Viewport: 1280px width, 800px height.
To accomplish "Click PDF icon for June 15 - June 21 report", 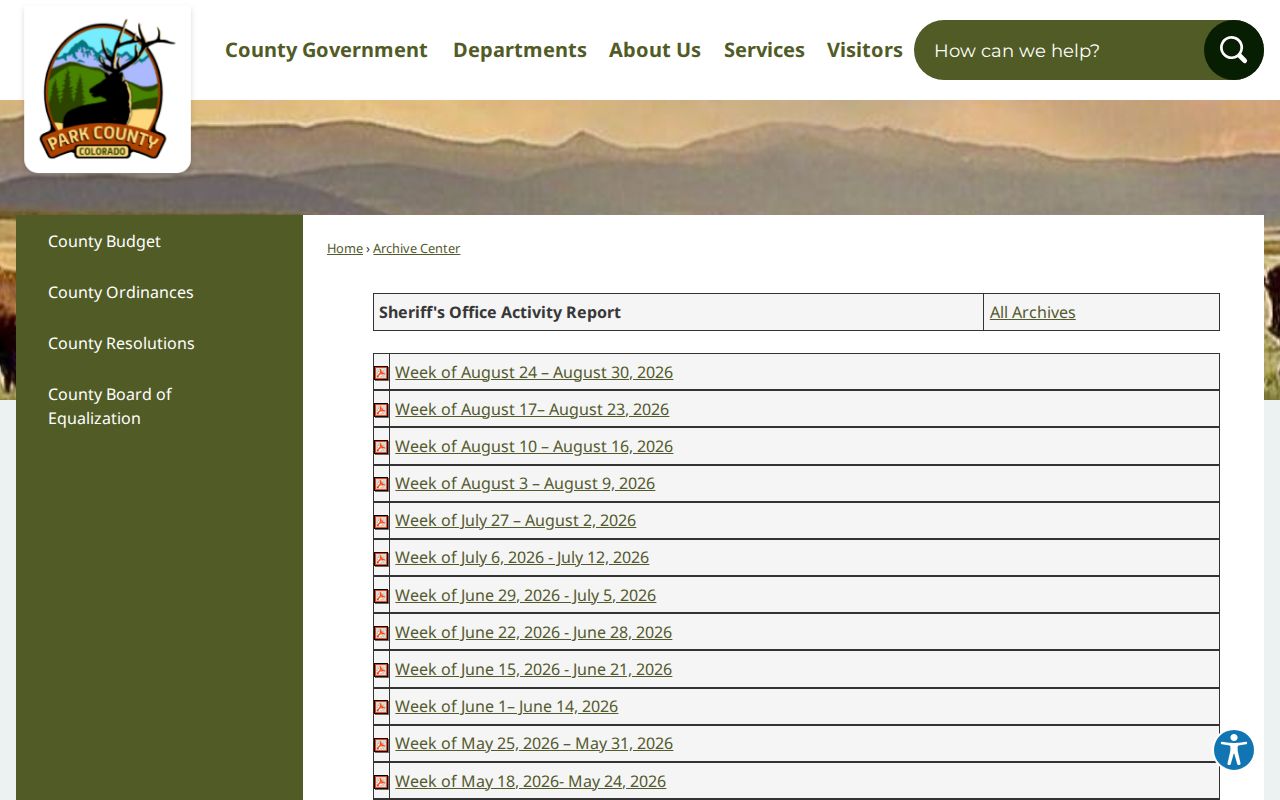I will click(381, 670).
